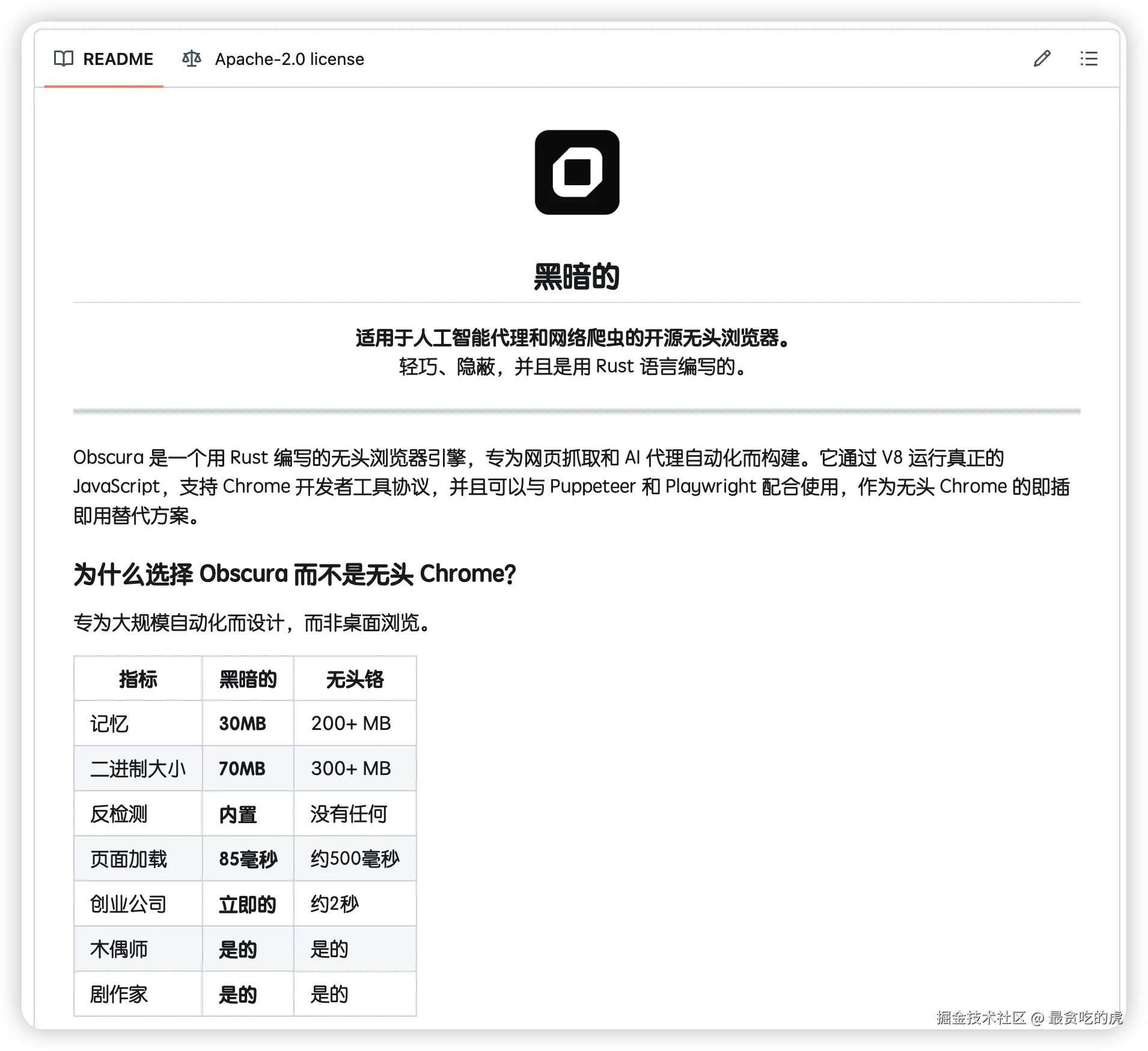
Task: Click the line 专为大规模自动化而设计
Action: point(252,623)
